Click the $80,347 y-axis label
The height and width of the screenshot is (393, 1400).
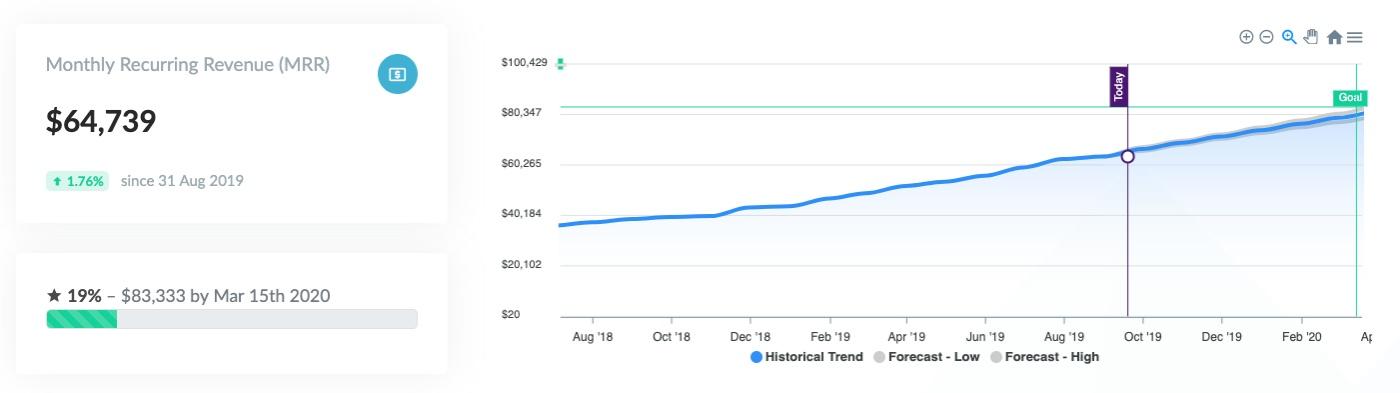(521, 112)
